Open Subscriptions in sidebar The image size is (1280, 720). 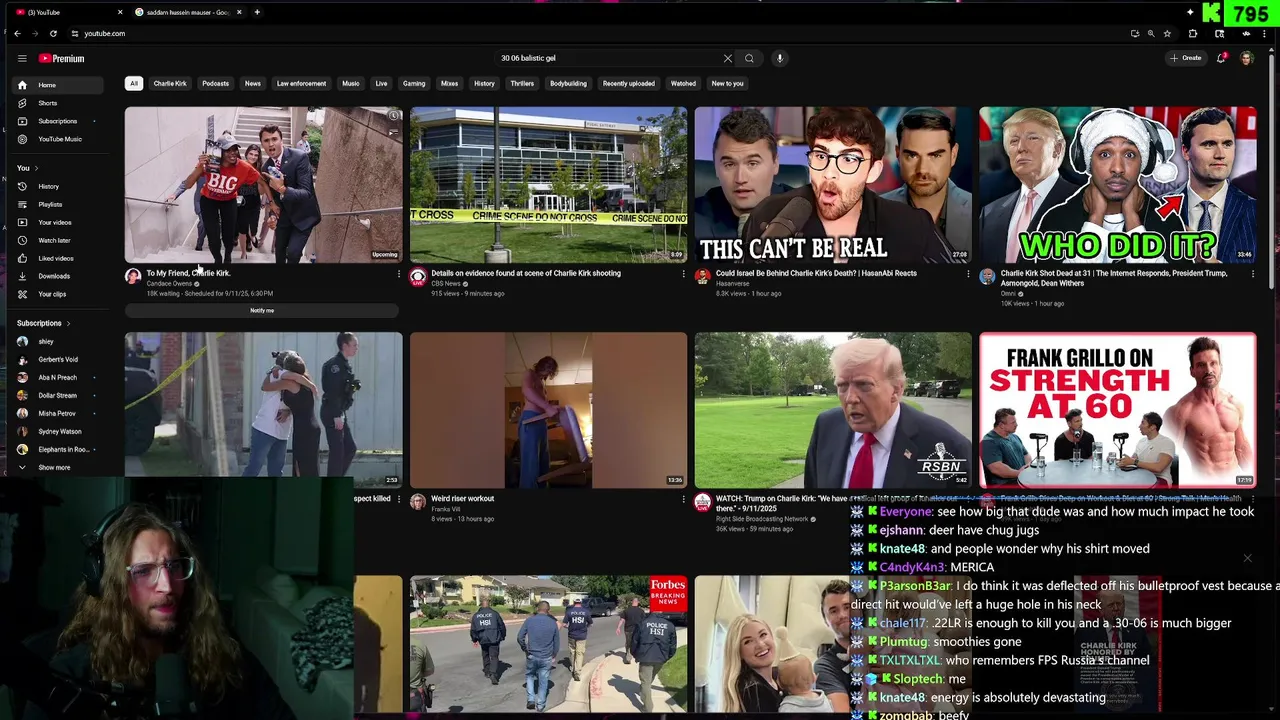point(58,121)
